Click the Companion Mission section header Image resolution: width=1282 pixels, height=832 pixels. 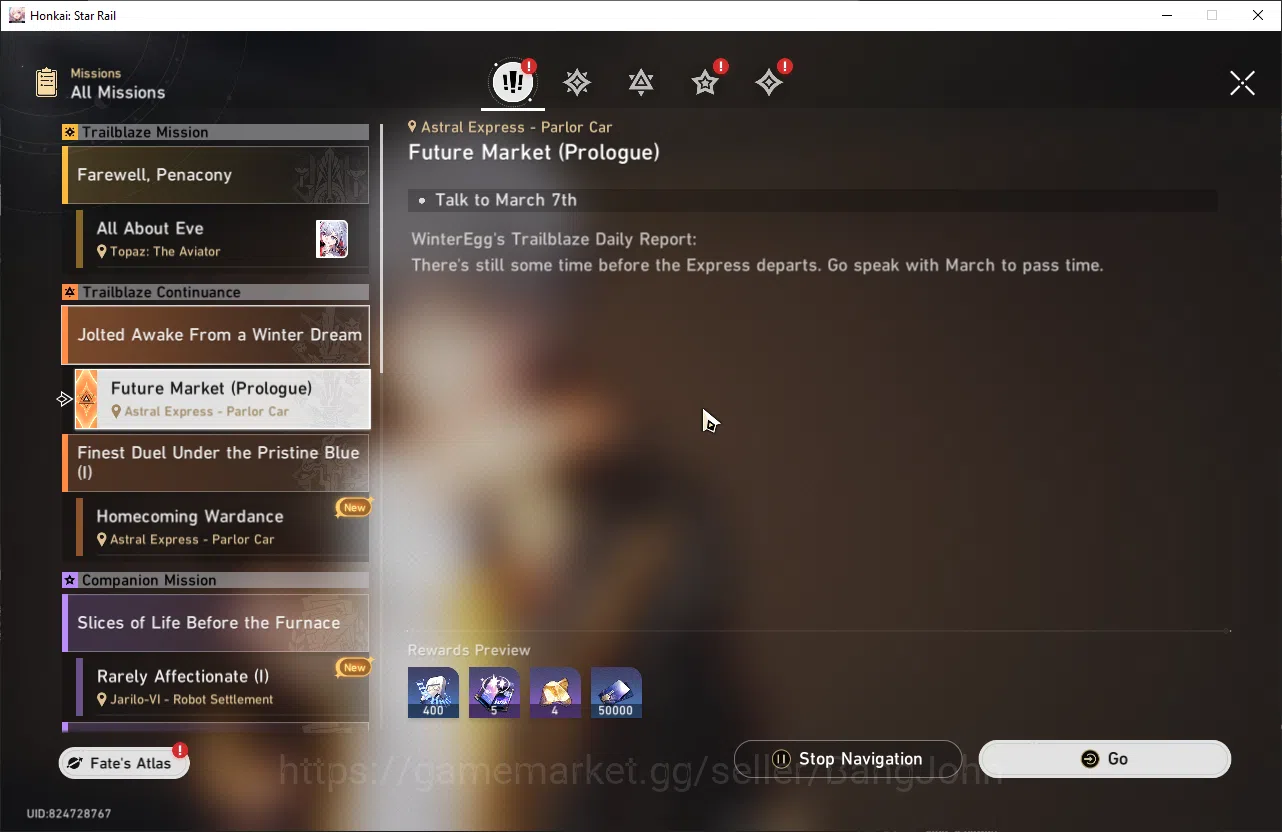pos(215,580)
